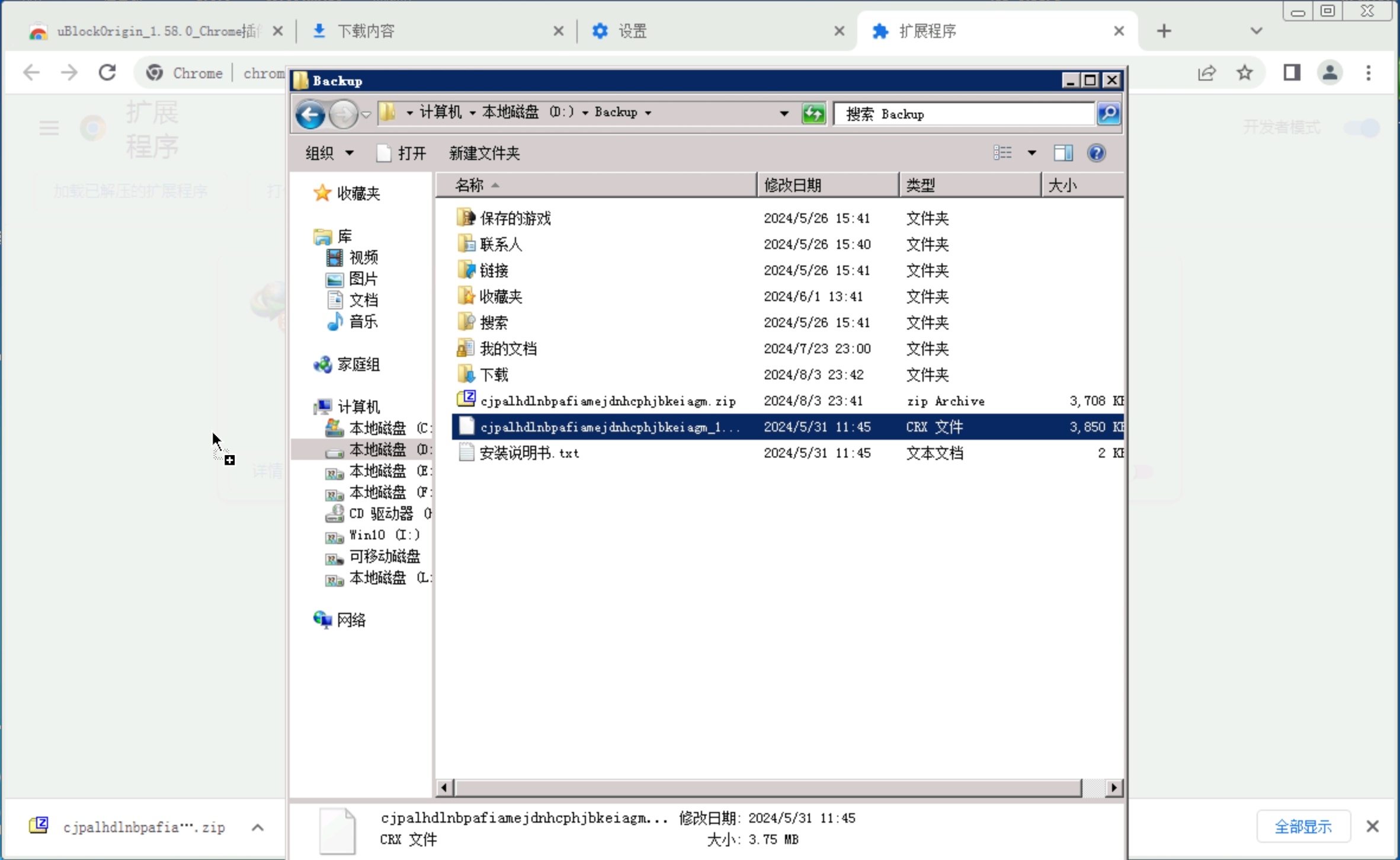Open Chrome's side panel icon

coord(1292,73)
